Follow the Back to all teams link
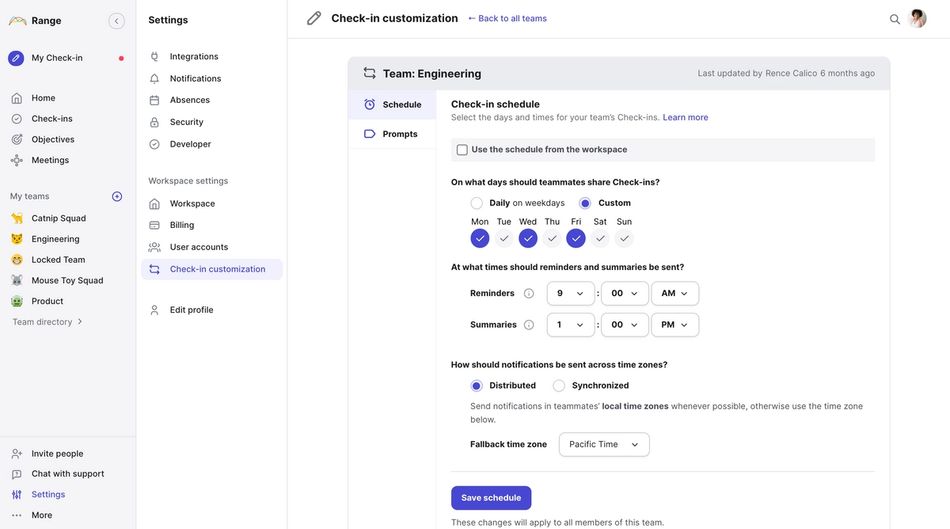 point(507,19)
